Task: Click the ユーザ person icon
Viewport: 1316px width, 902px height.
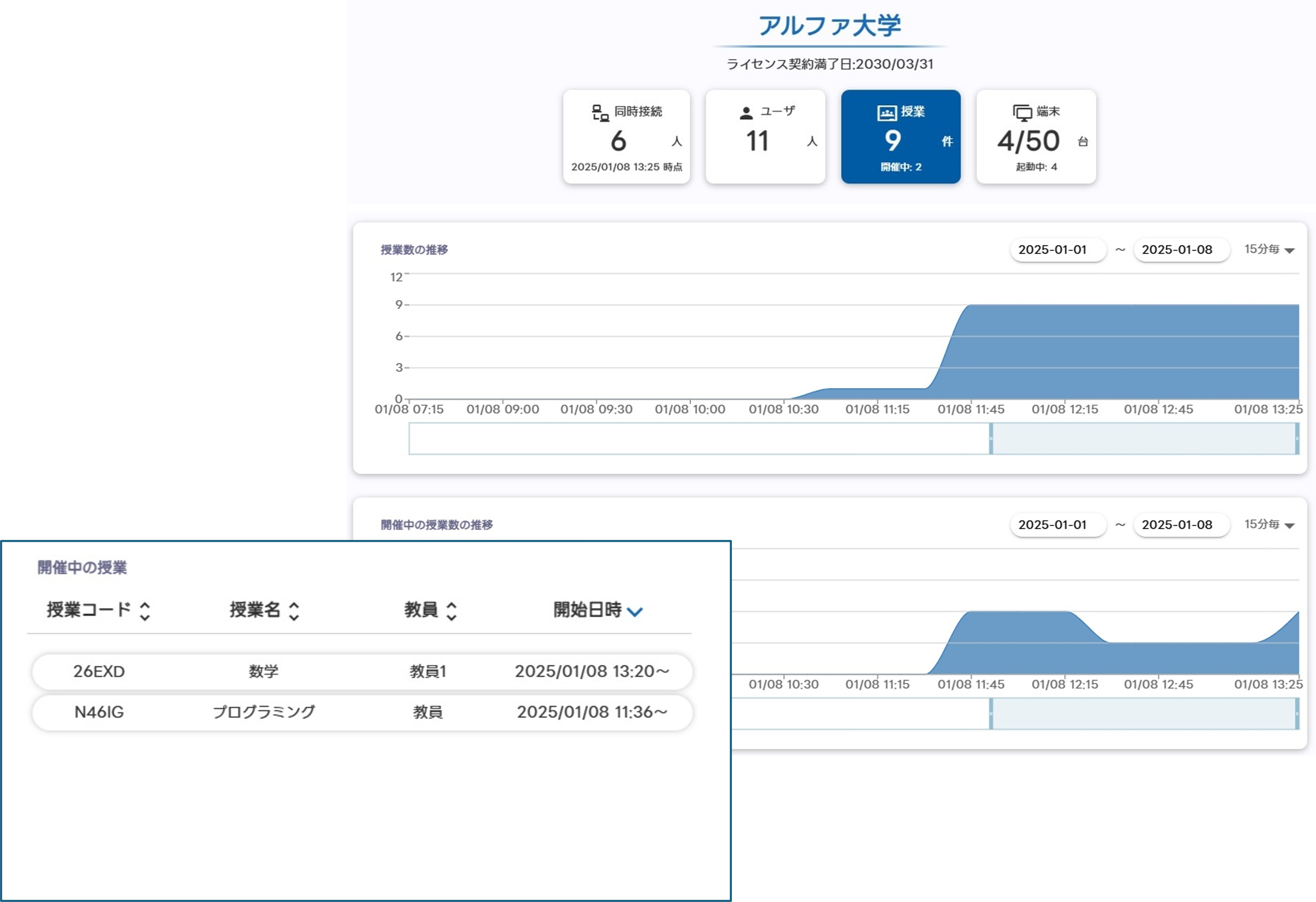Action: pyautogui.click(x=746, y=113)
